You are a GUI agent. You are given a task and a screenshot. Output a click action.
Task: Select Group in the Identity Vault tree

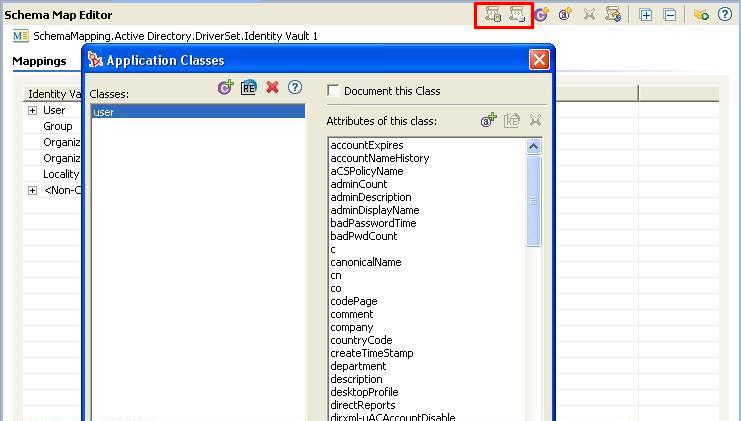(58, 126)
